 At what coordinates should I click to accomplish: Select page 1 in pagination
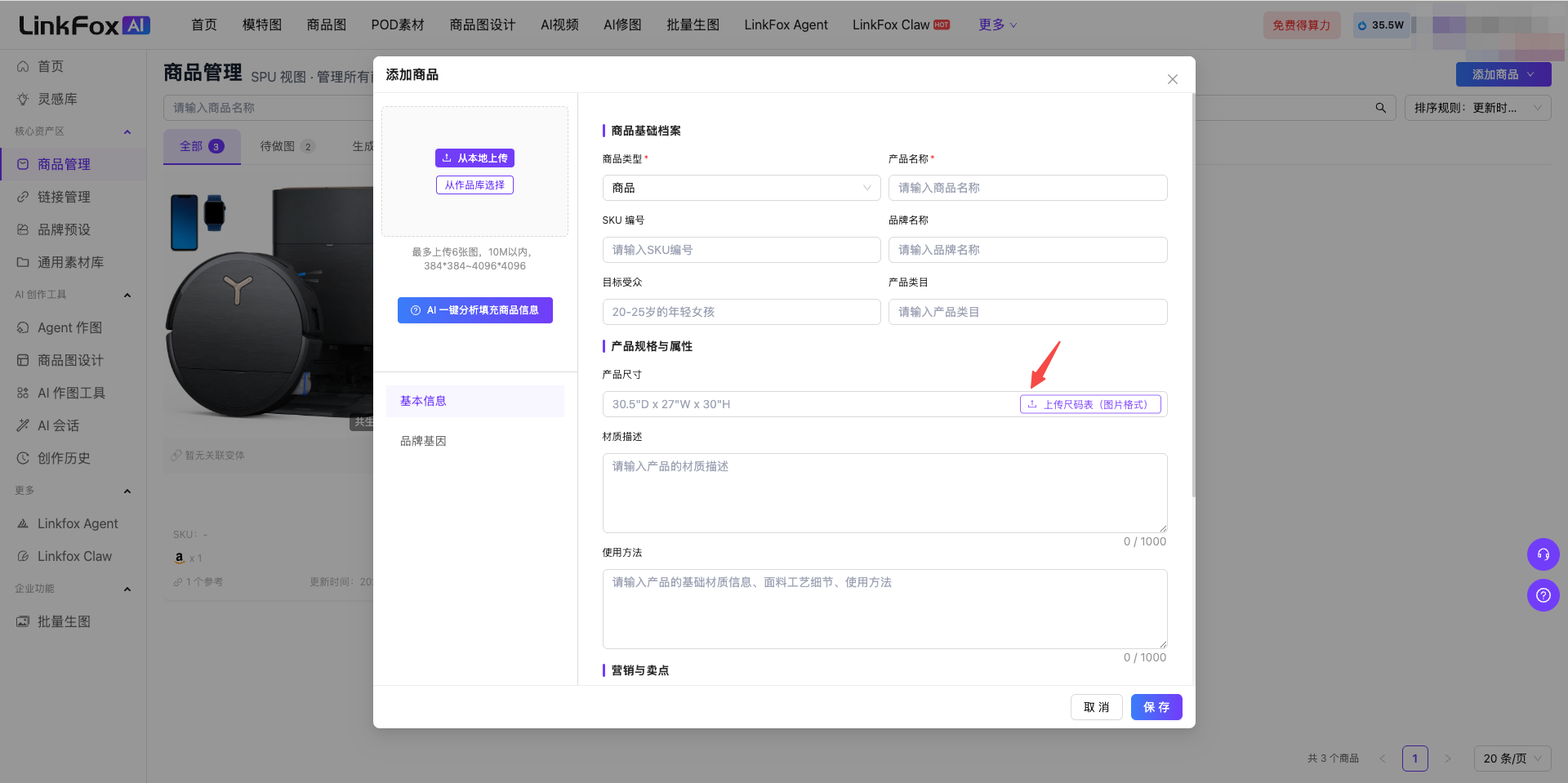[1415, 759]
